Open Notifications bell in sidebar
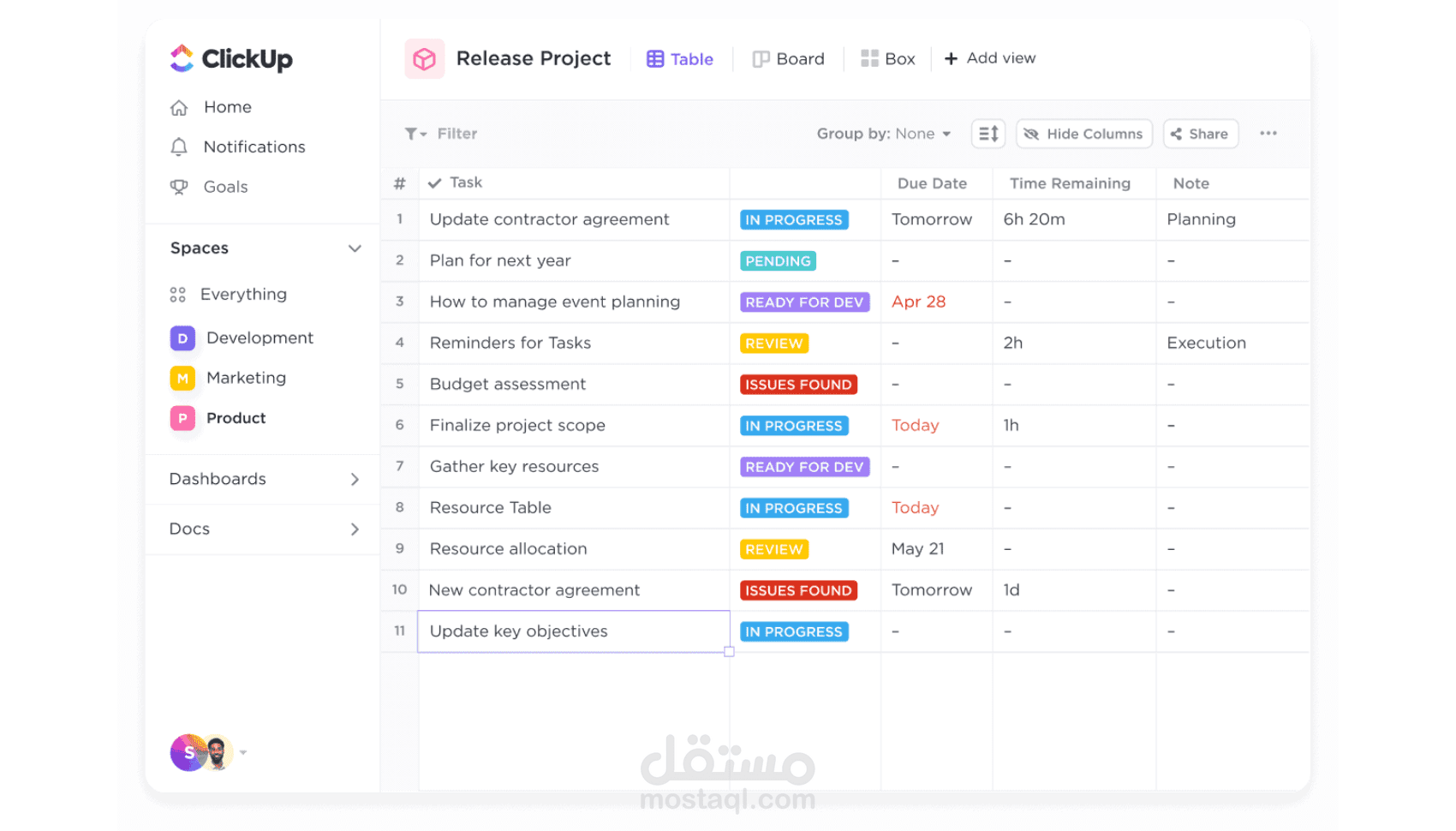 coord(237,146)
